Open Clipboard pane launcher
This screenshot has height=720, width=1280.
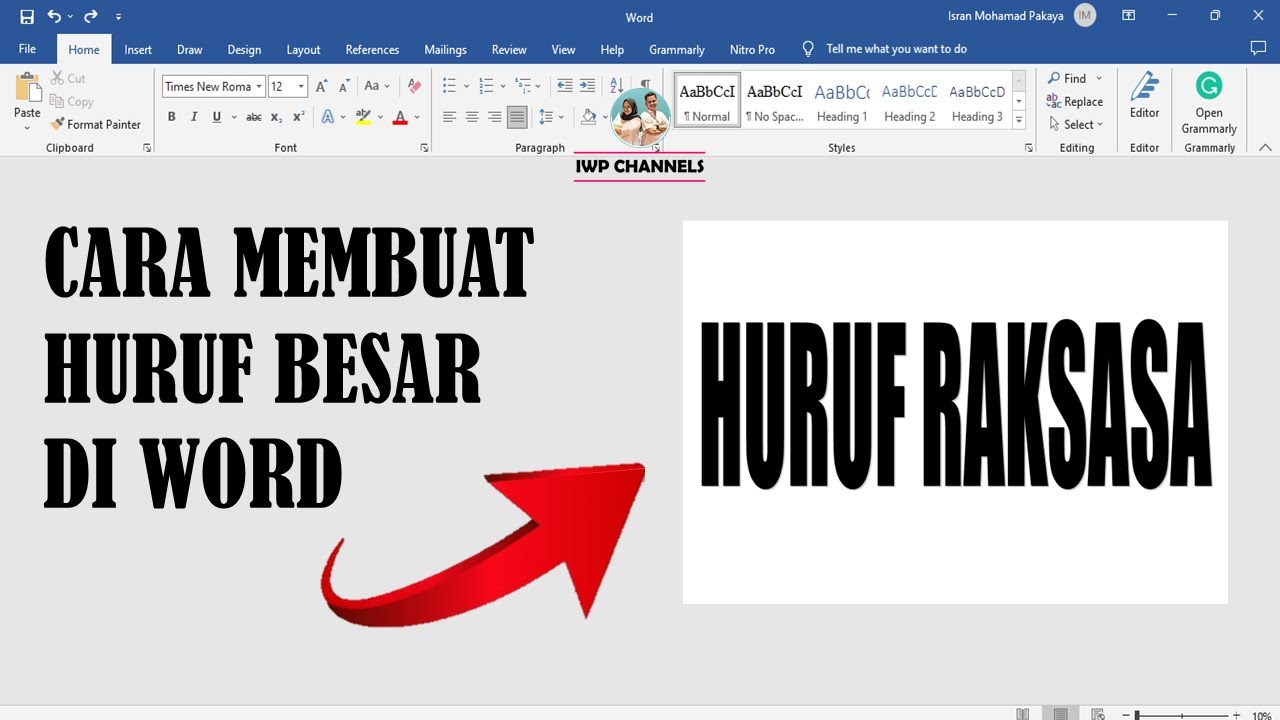(147, 148)
